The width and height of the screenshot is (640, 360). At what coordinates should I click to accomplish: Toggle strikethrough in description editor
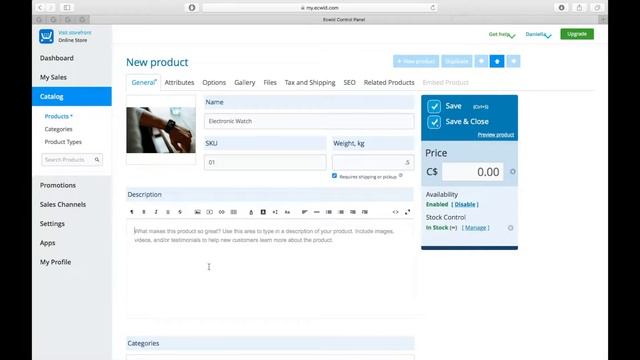[x=180, y=212]
